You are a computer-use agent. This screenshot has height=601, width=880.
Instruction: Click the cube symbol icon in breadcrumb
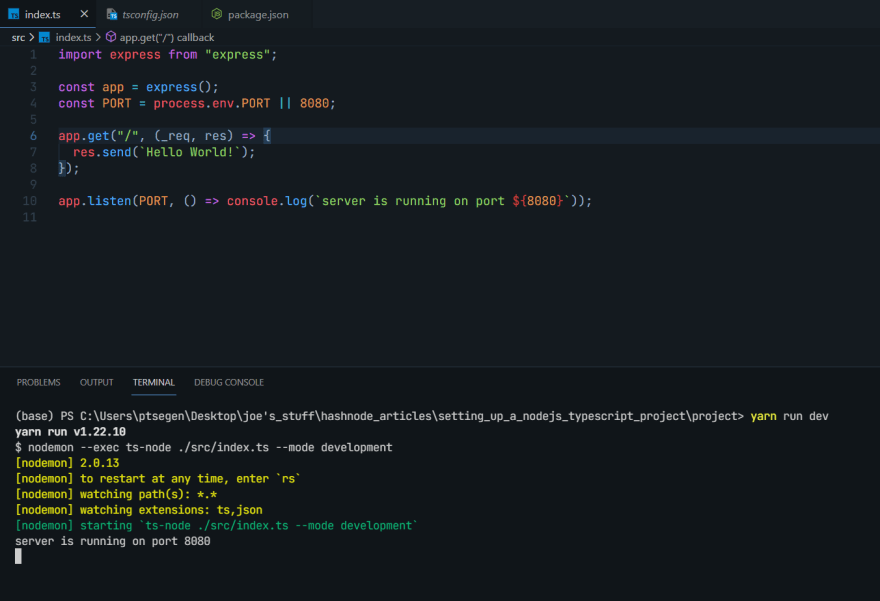(x=111, y=37)
